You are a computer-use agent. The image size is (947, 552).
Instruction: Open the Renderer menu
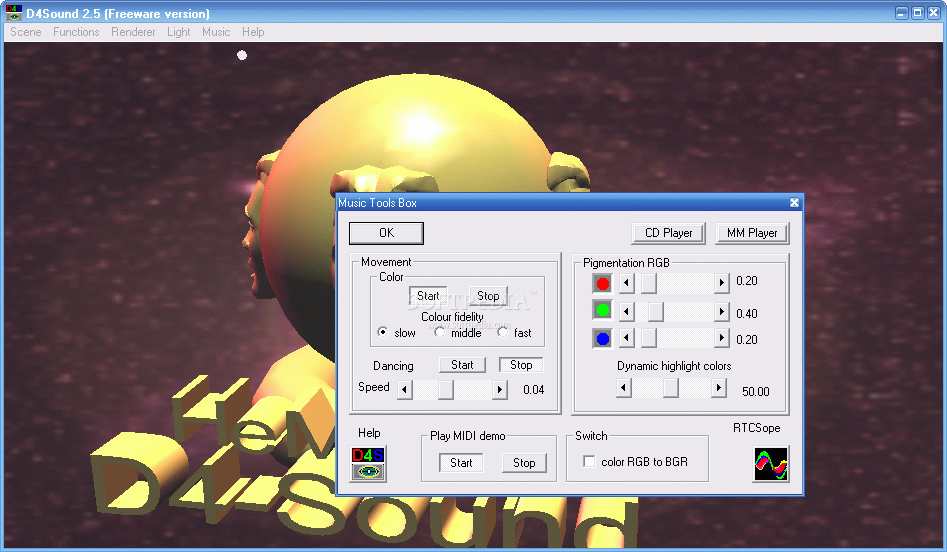coord(133,32)
